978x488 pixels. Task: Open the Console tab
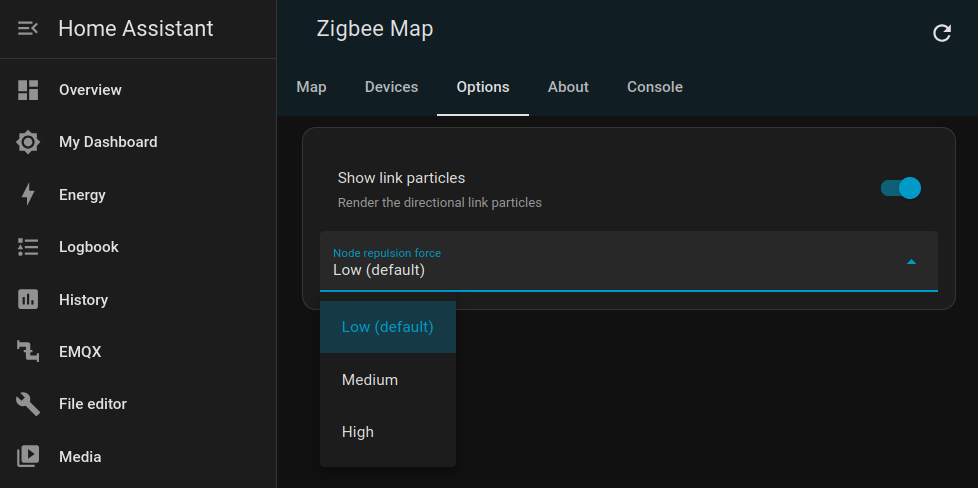pyautogui.click(x=655, y=87)
